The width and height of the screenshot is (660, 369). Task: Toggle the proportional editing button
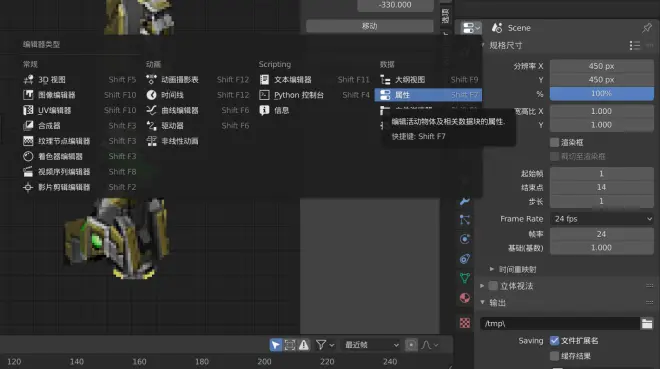(x=411, y=345)
